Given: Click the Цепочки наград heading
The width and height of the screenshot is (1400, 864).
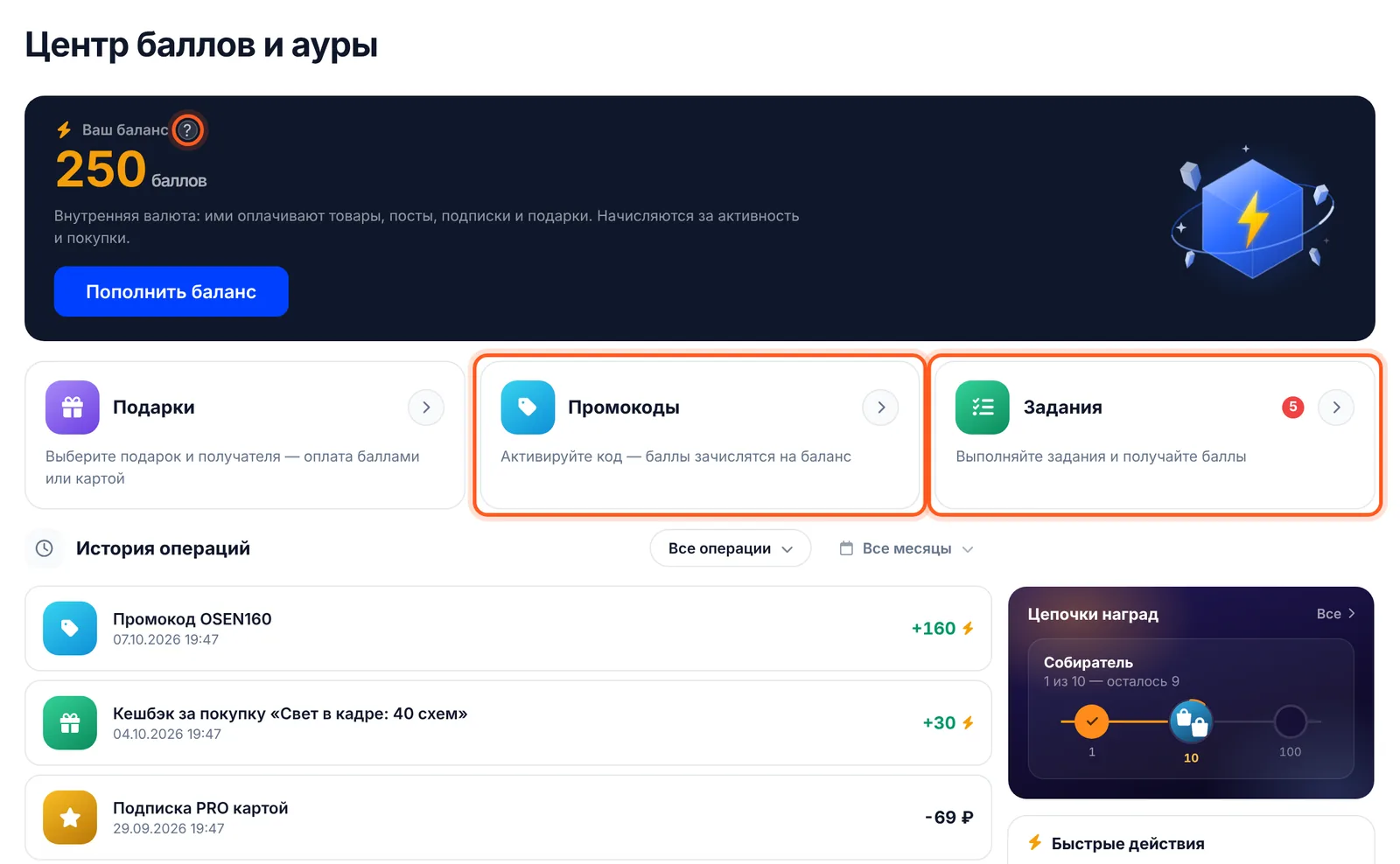Looking at the screenshot, I should tap(1093, 614).
